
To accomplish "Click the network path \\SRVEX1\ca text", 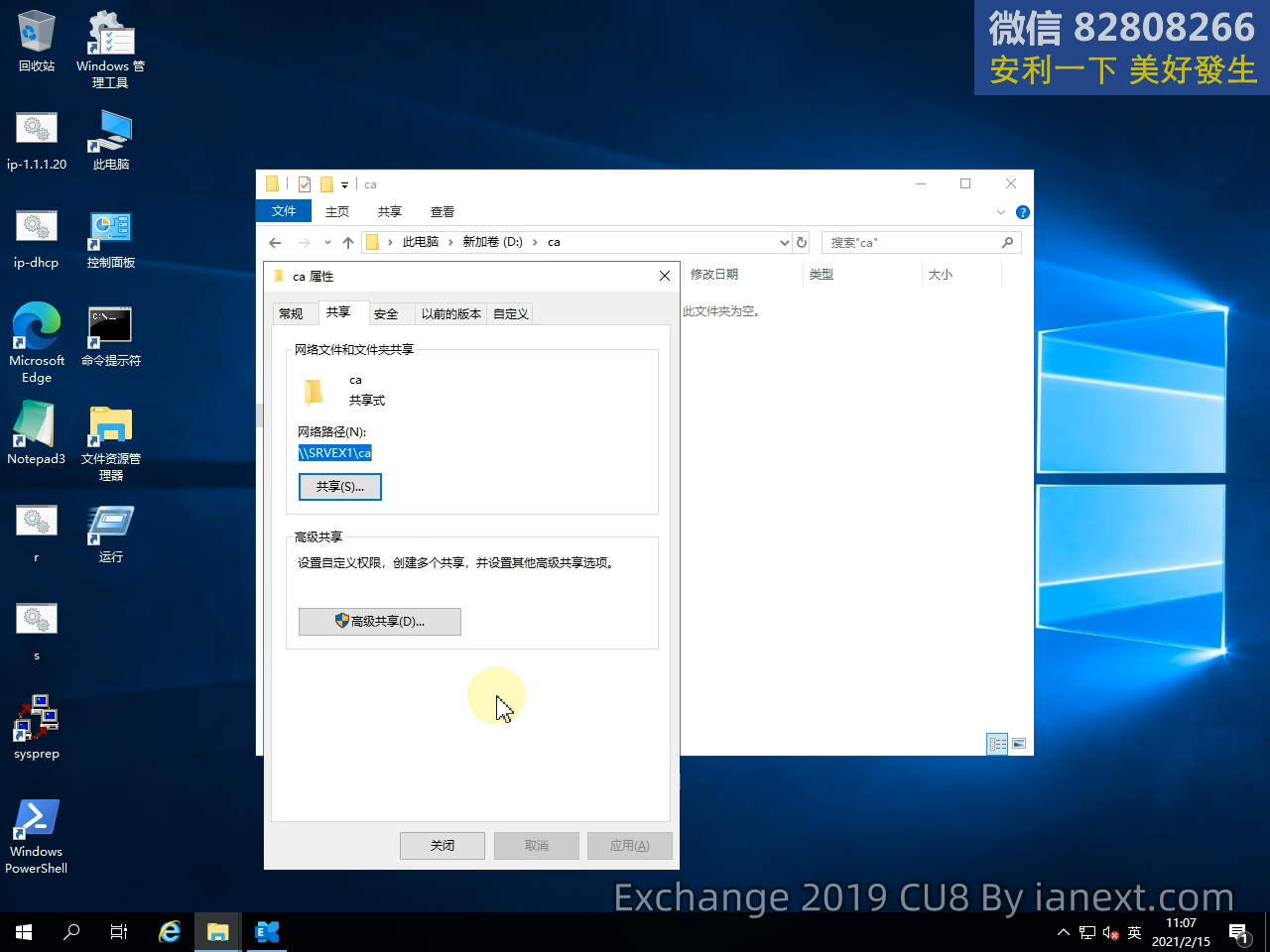I will tap(335, 453).
